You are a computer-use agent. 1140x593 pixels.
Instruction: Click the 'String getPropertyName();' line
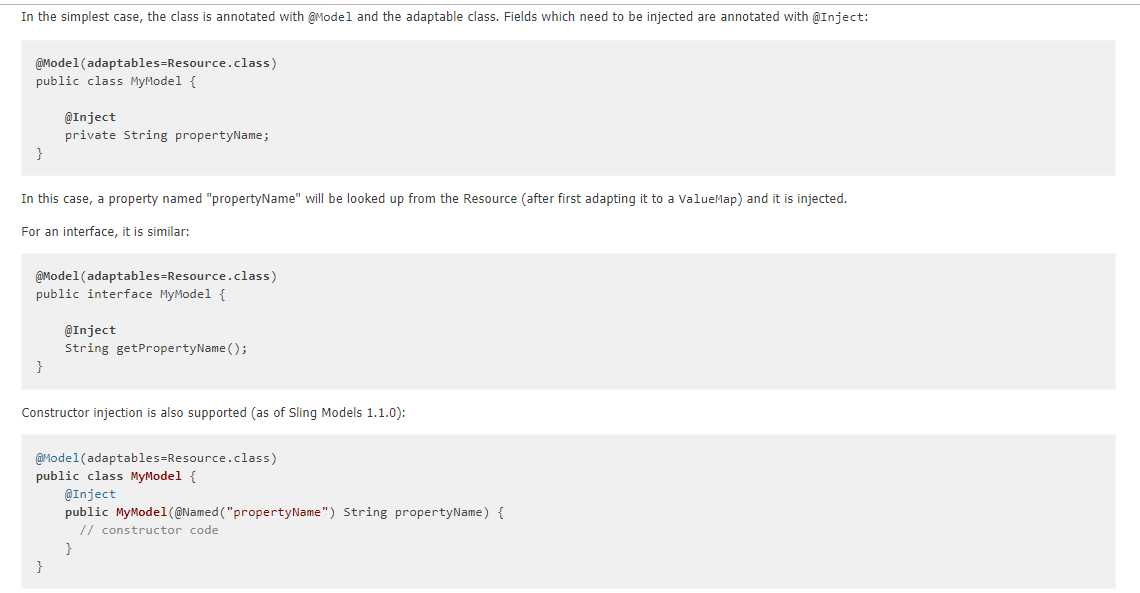[x=156, y=348]
